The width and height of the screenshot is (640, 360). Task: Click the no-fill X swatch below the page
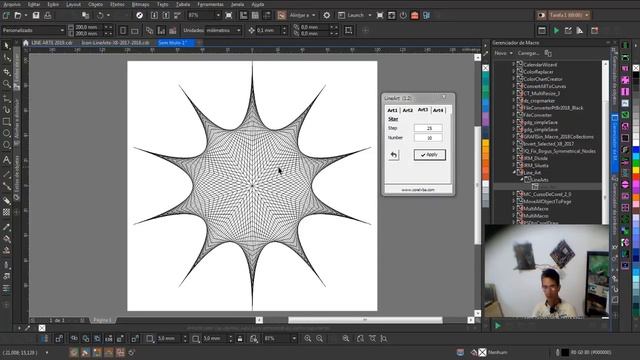coord(42,328)
